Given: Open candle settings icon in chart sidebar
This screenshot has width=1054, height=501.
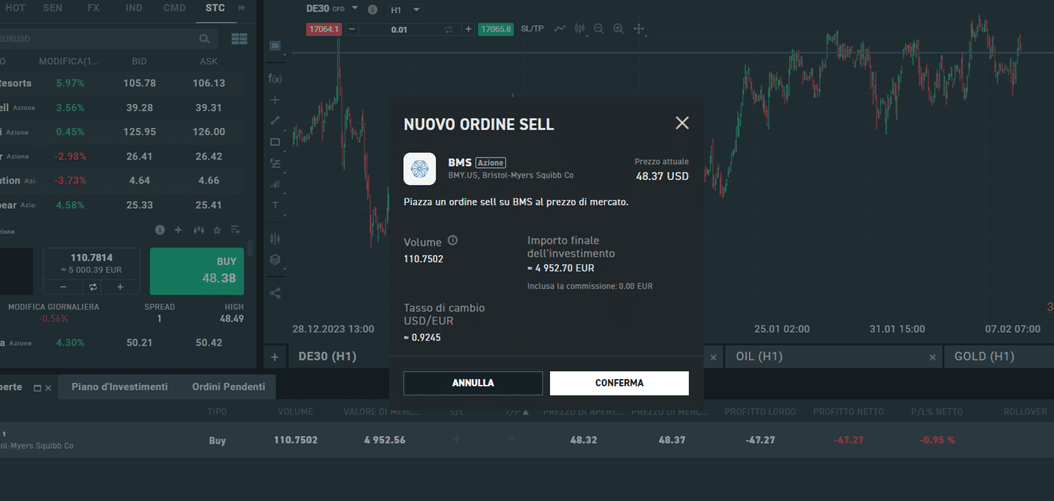Looking at the screenshot, I should pos(275,238).
